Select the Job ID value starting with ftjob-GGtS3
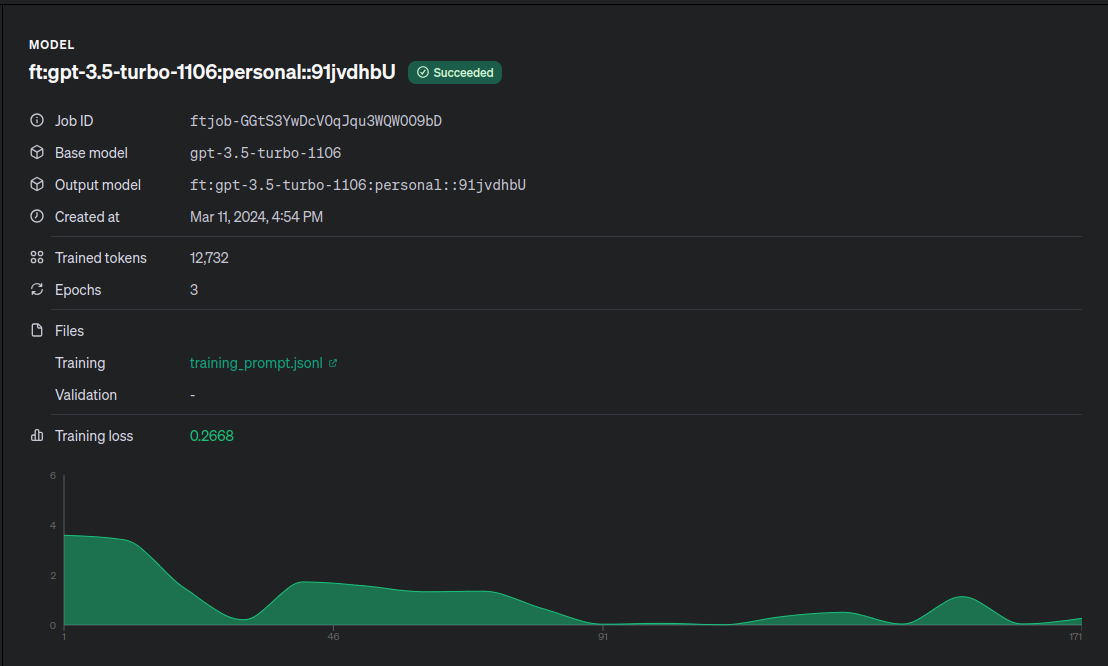Viewport: 1108px width, 666px height. tap(316, 121)
